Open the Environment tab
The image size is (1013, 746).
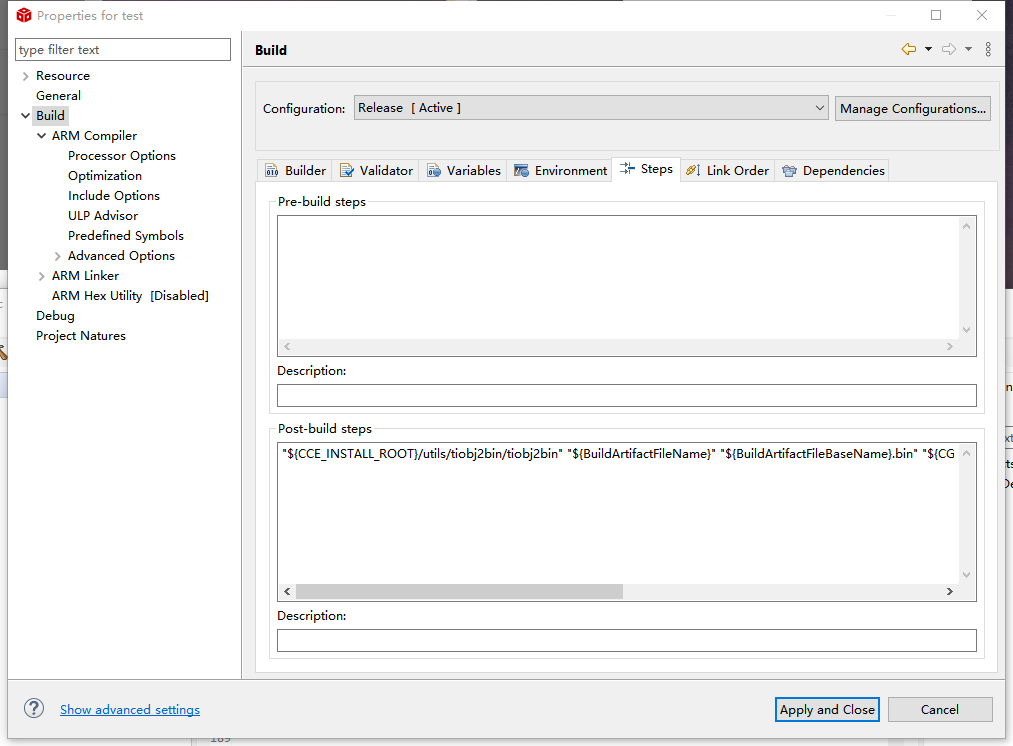[559, 171]
